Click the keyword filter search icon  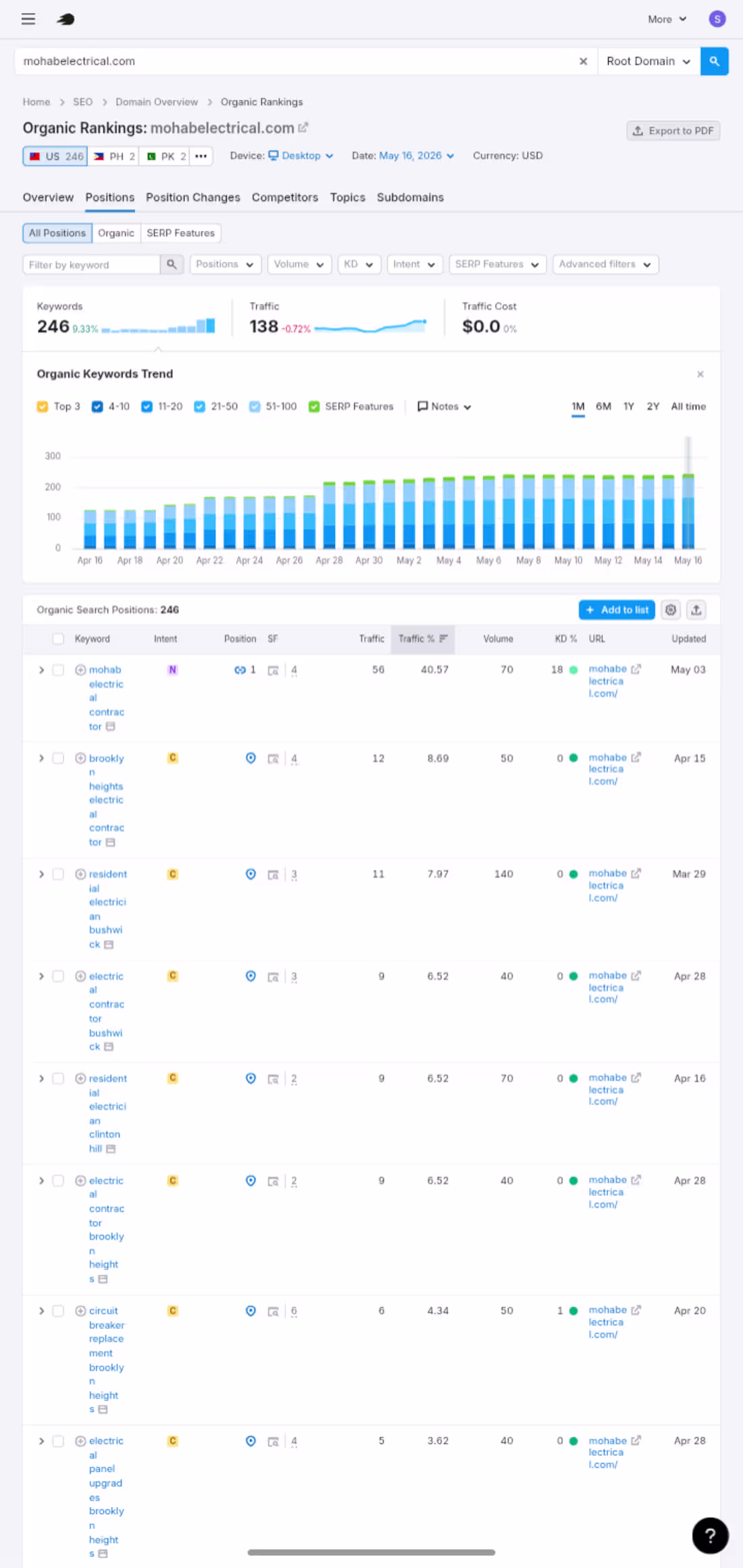point(172,265)
